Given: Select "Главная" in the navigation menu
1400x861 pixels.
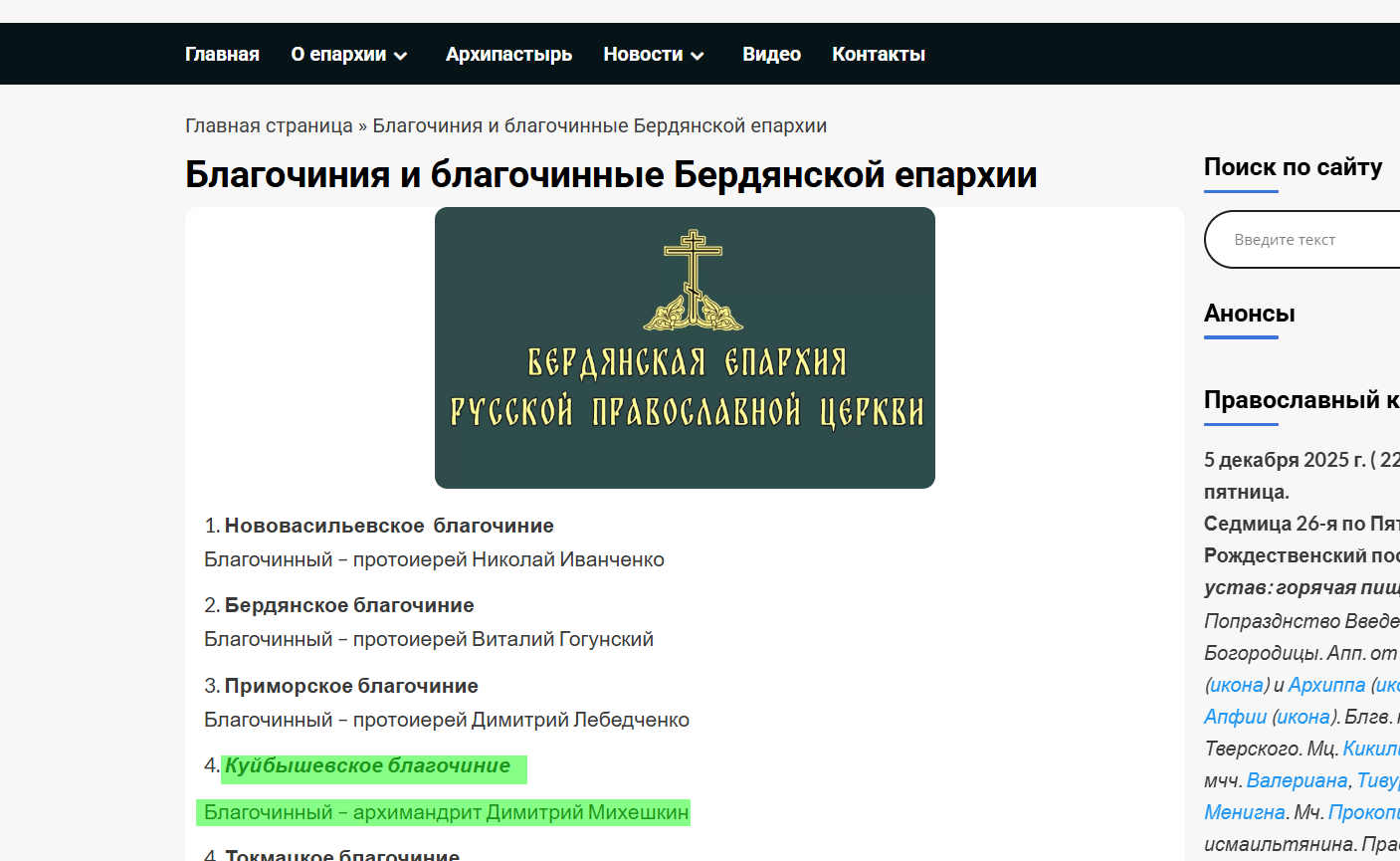Looking at the screenshot, I should click(222, 54).
